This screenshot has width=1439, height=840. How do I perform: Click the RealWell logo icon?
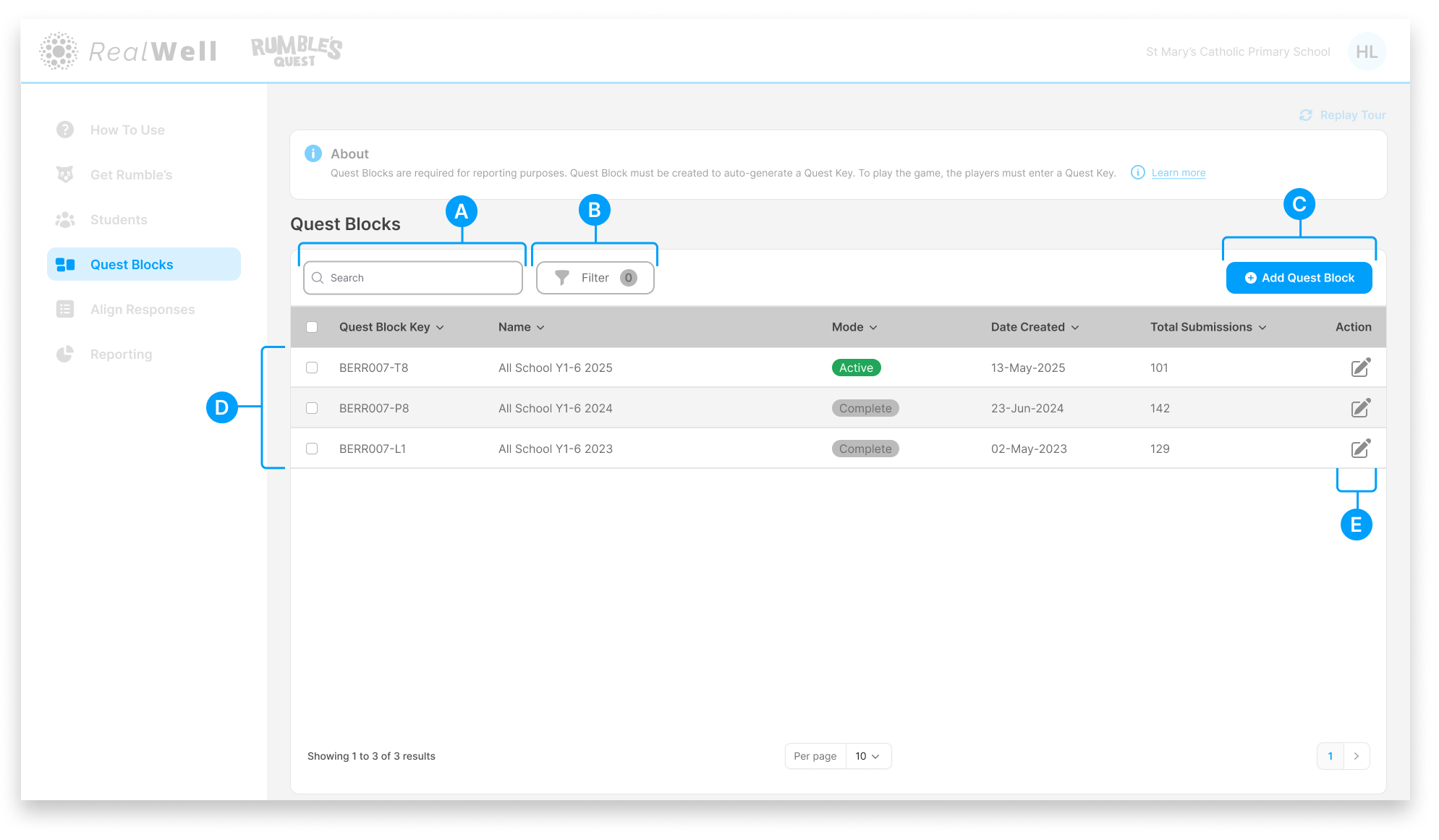[x=58, y=51]
